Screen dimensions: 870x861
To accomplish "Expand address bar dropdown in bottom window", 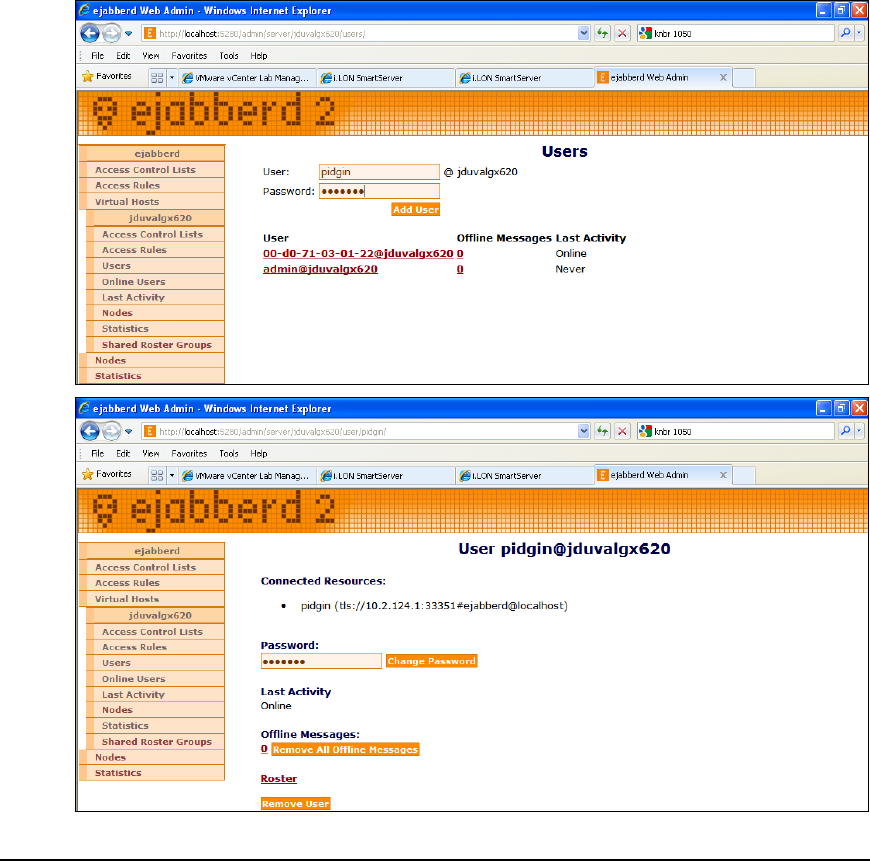I will pos(583,431).
